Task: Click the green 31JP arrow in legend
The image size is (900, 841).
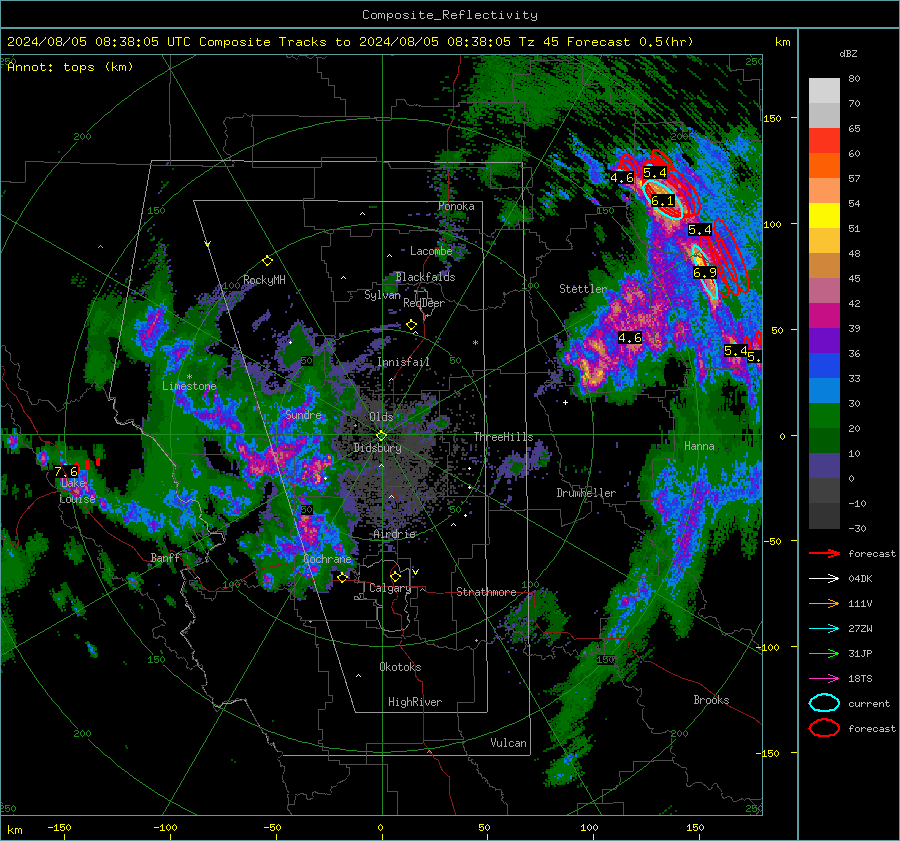Action: tap(824, 653)
